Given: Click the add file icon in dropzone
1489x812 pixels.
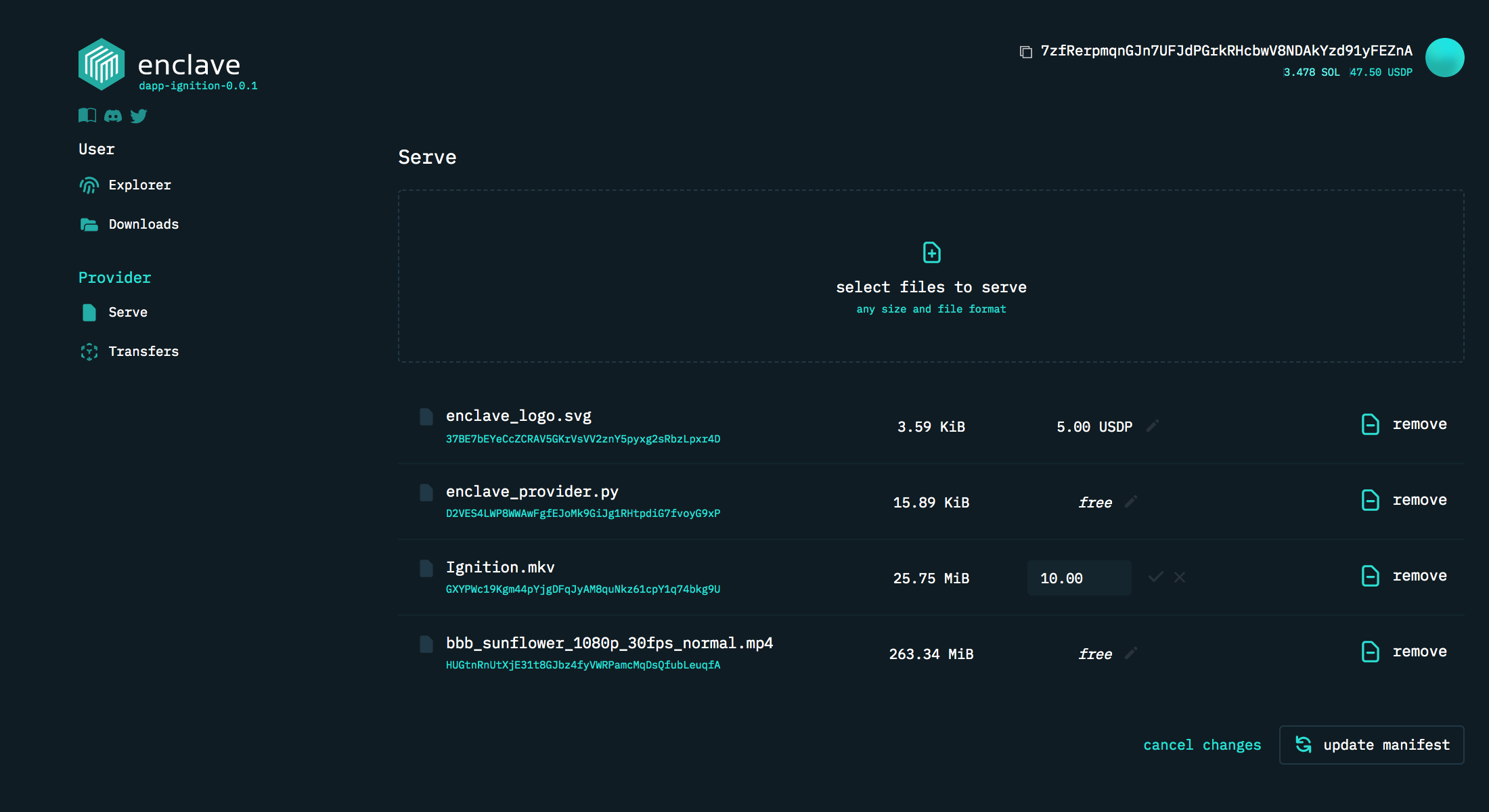Looking at the screenshot, I should pyautogui.click(x=931, y=253).
